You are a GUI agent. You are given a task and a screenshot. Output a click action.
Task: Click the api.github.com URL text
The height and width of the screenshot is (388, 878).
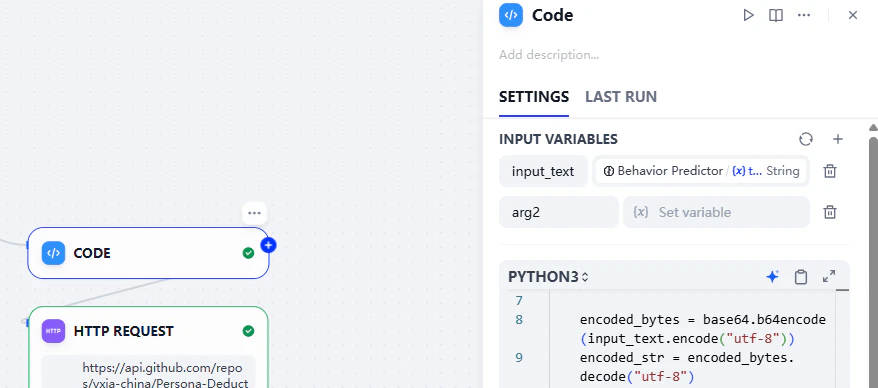165,375
